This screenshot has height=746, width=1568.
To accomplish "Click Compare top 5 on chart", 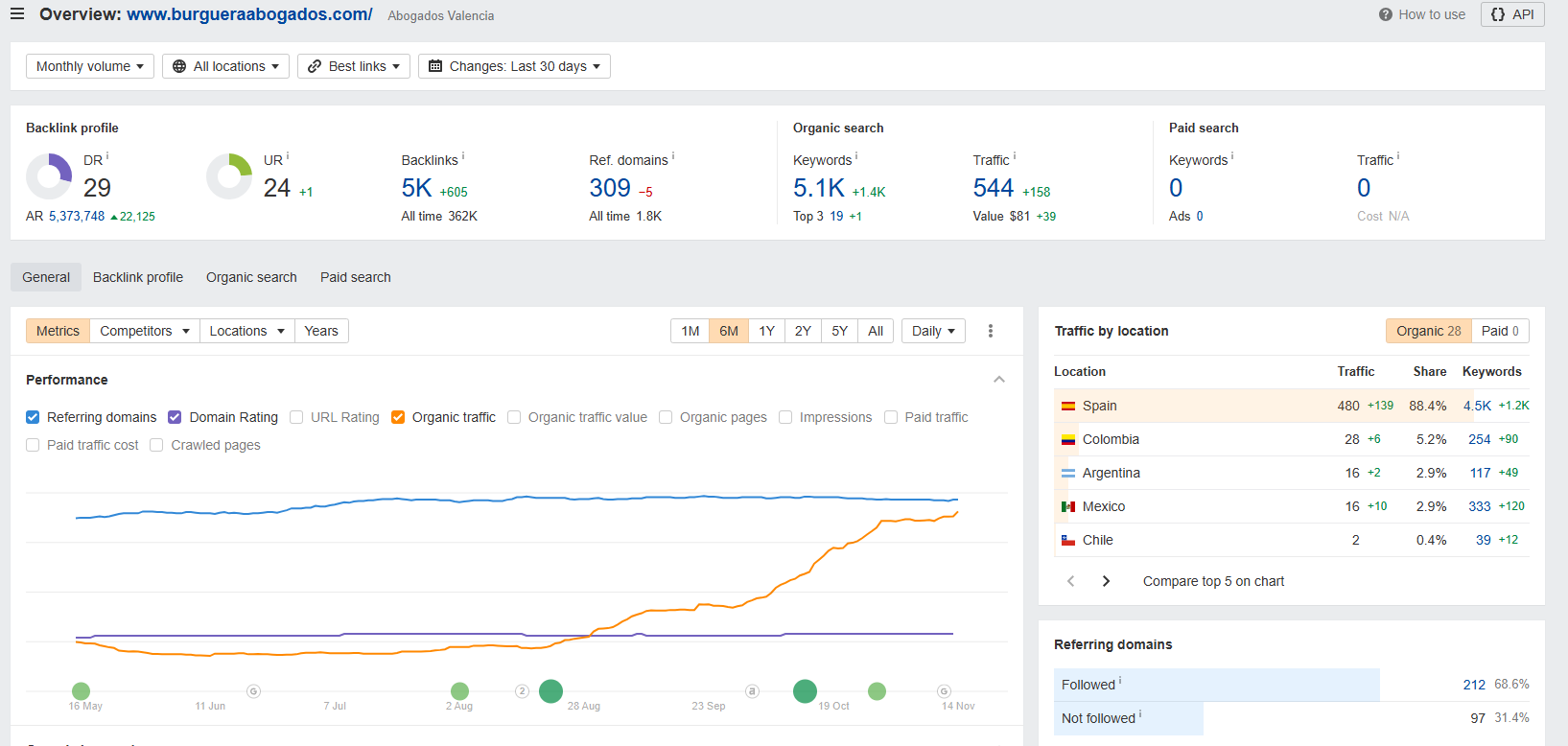I will pos(1213,581).
